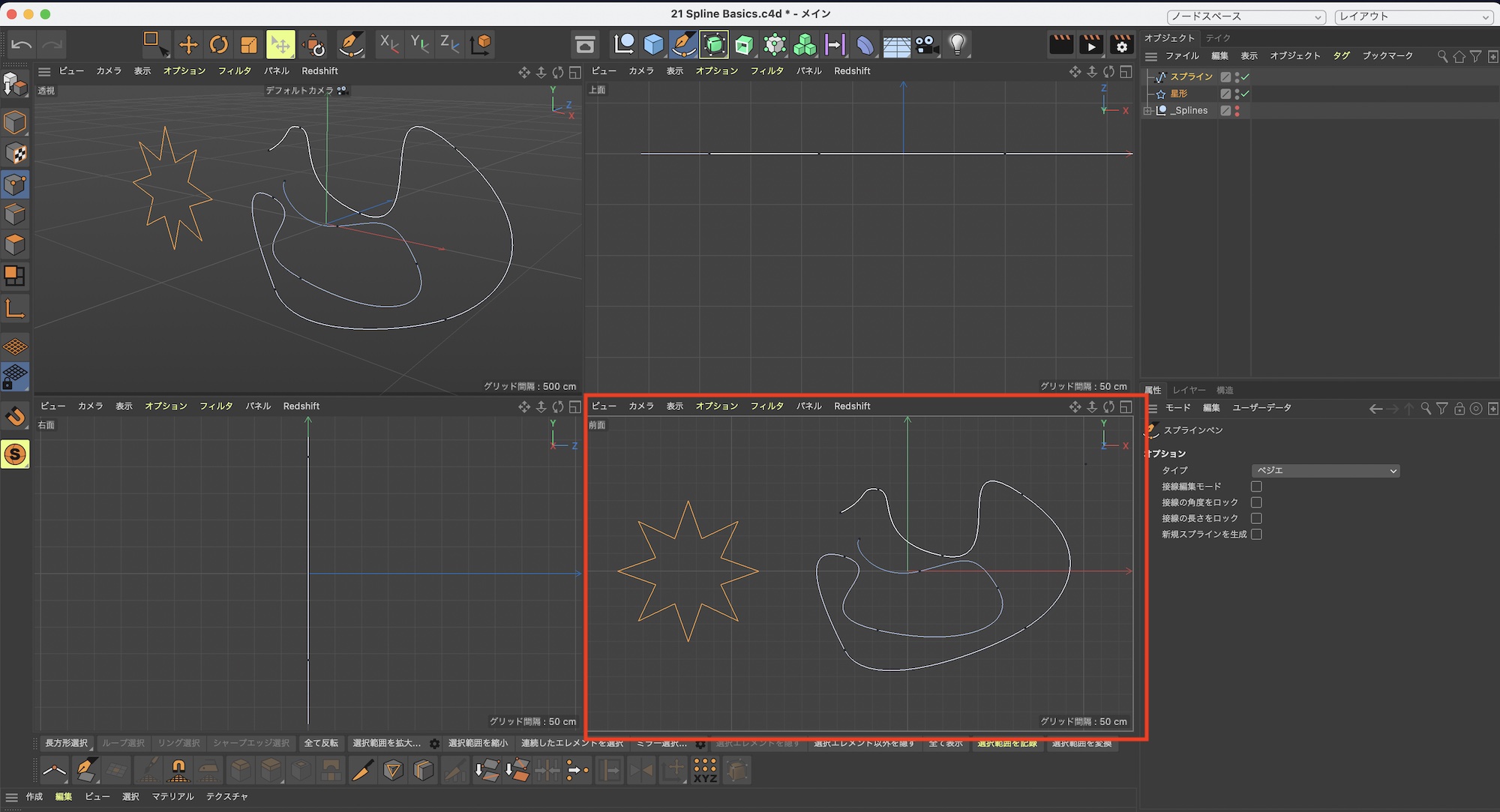Image resolution: width=1500 pixels, height=812 pixels.
Task: Click the 長方形選択 button
Action: (66, 743)
